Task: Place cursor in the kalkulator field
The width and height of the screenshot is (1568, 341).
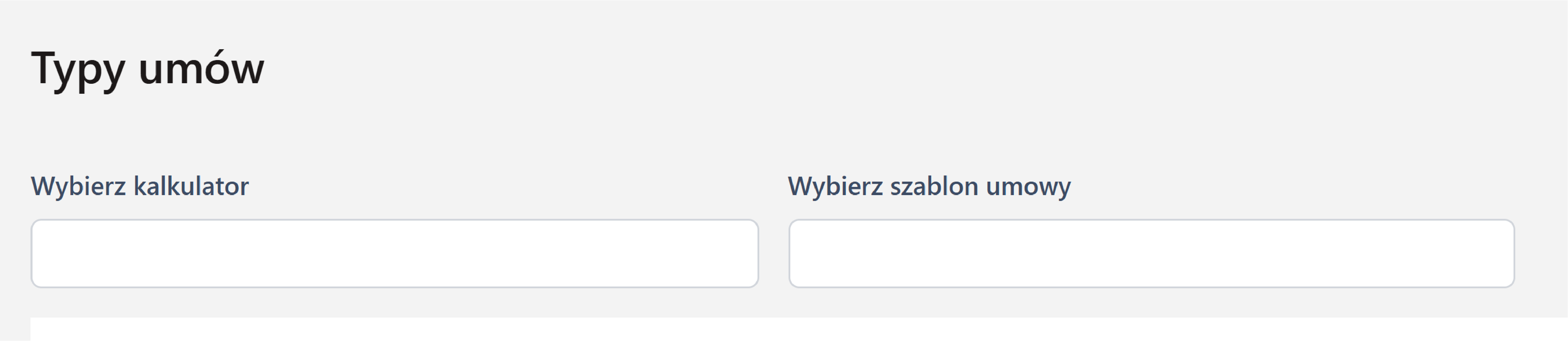Action: coord(395,253)
